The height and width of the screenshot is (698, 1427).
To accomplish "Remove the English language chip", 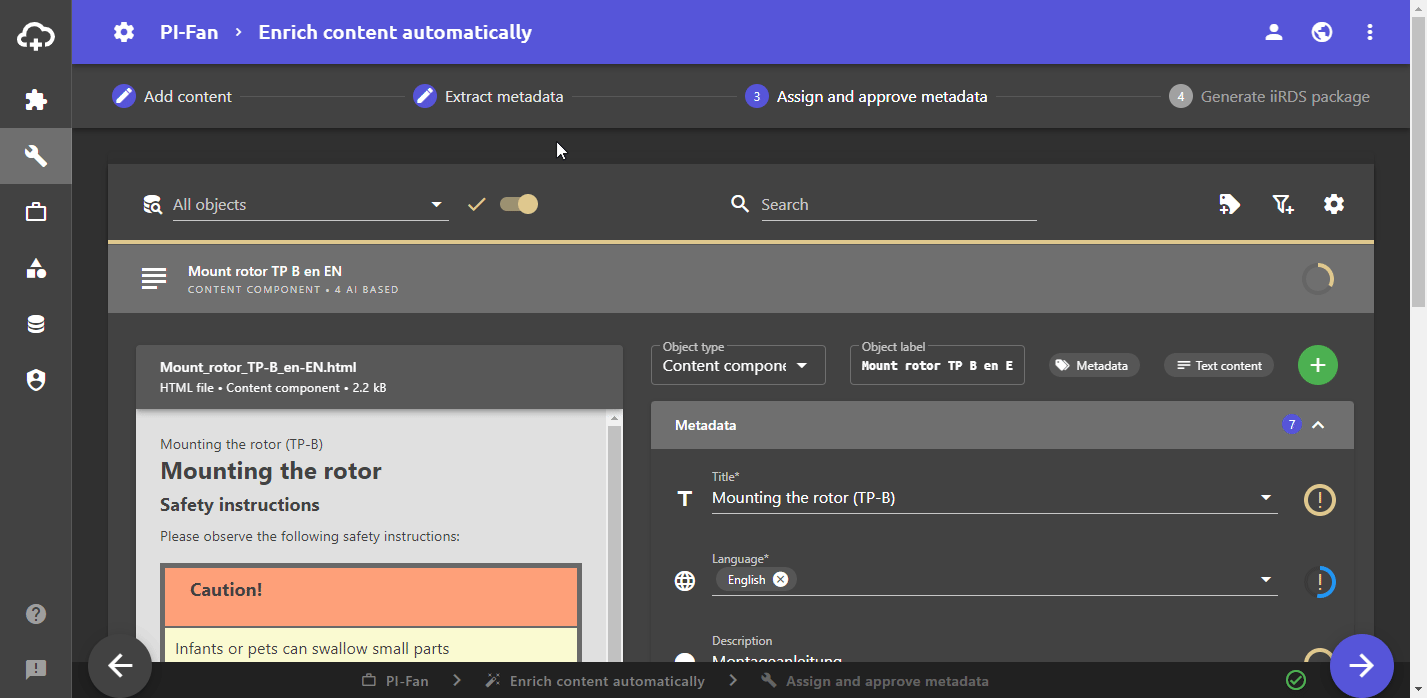I will pyautogui.click(x=780, y=580).
